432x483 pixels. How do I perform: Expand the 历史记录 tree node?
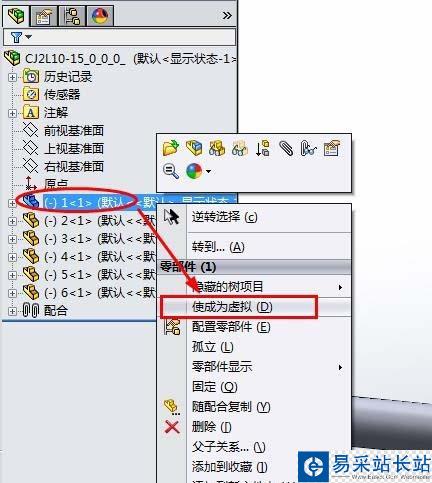coord(12,77)
